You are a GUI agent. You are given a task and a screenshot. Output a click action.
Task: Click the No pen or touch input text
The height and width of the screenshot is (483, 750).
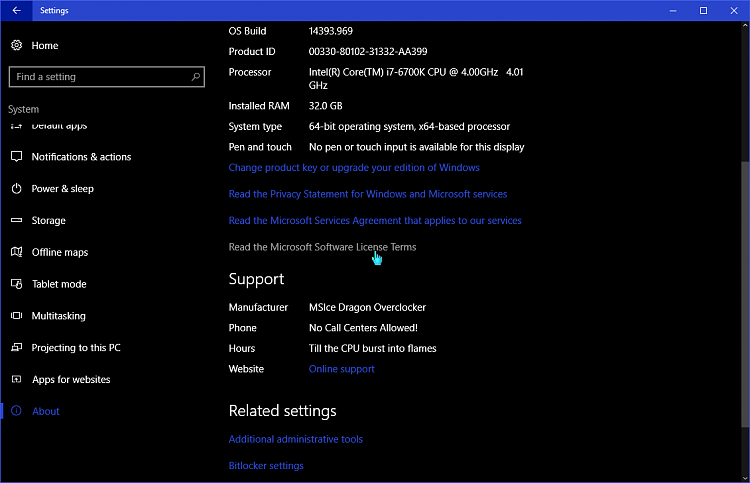[417, 147]
